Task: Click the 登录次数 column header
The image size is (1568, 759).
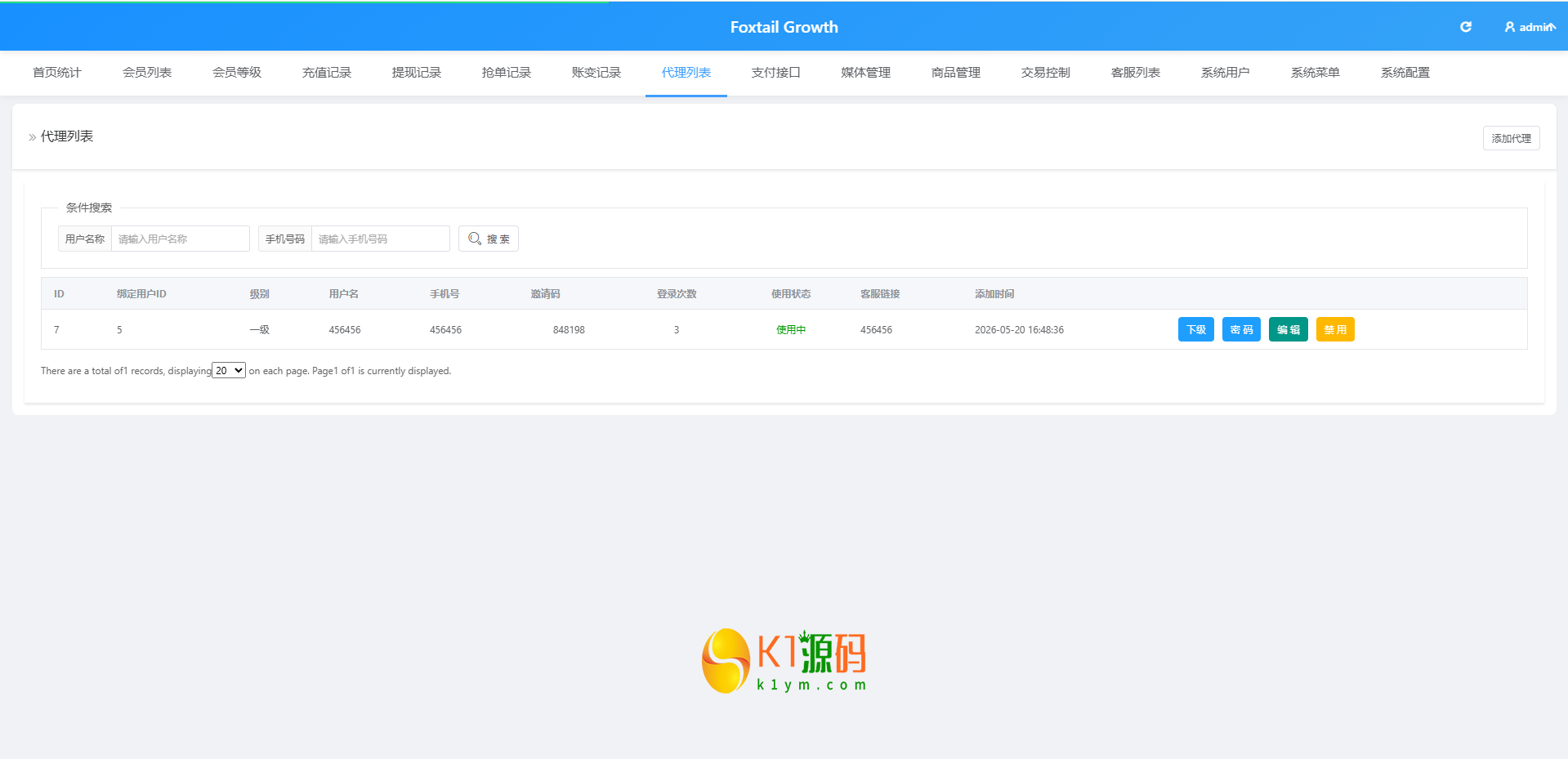Action: tap(677, 294)
